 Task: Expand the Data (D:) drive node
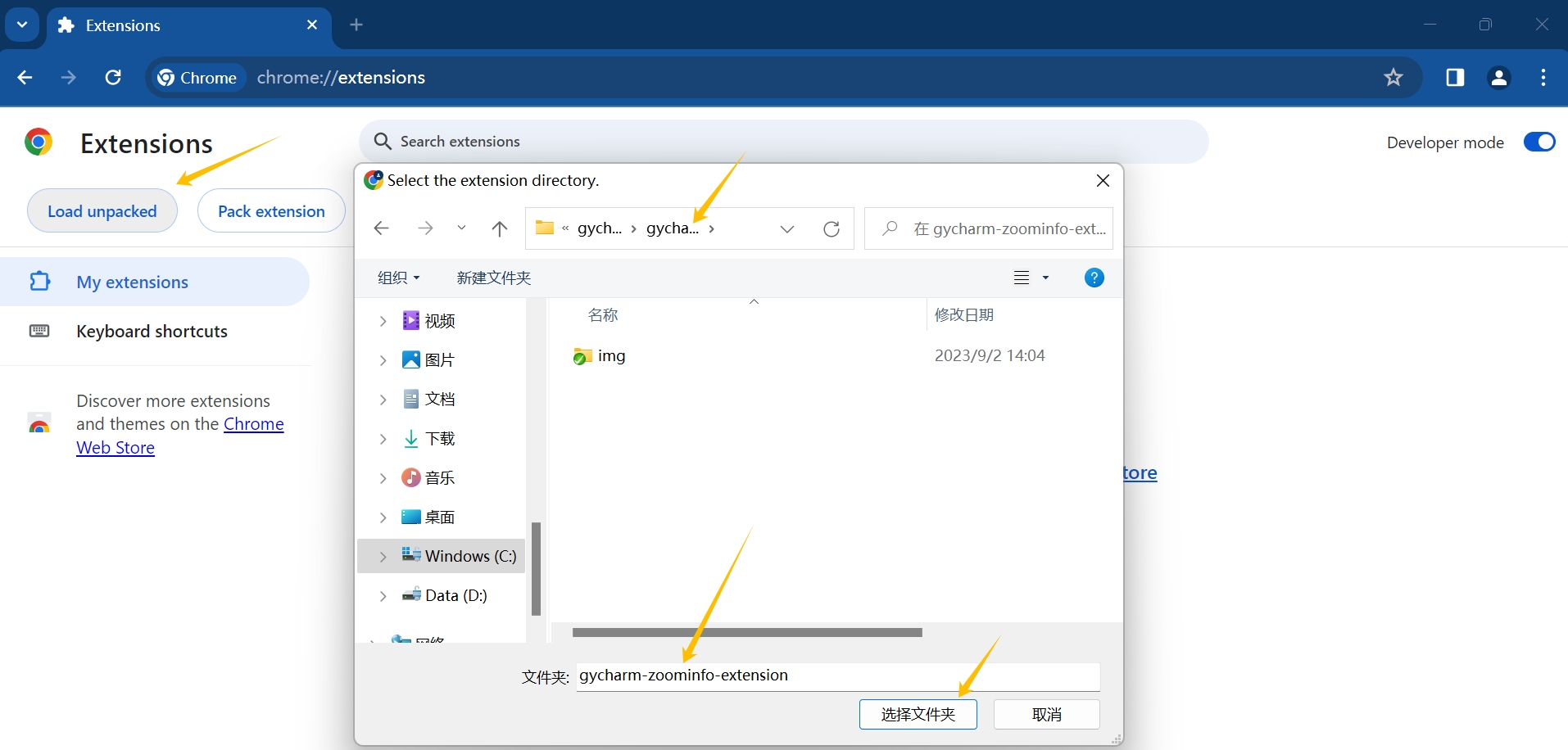(383, 596)
